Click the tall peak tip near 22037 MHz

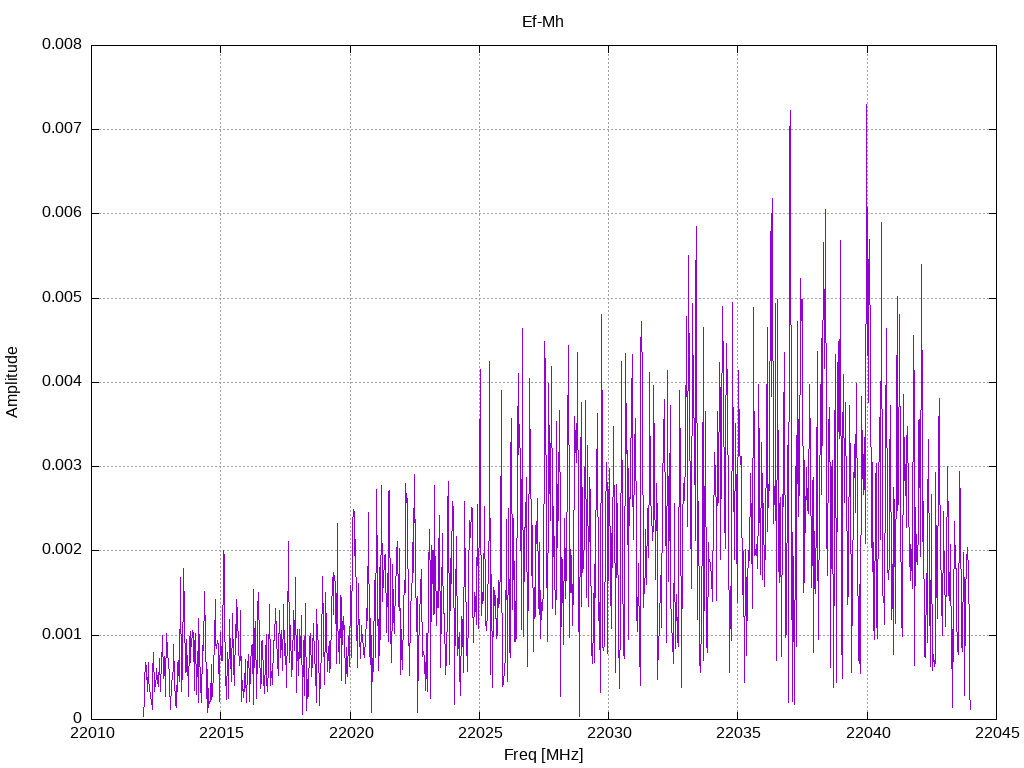[x=790, y=112]
